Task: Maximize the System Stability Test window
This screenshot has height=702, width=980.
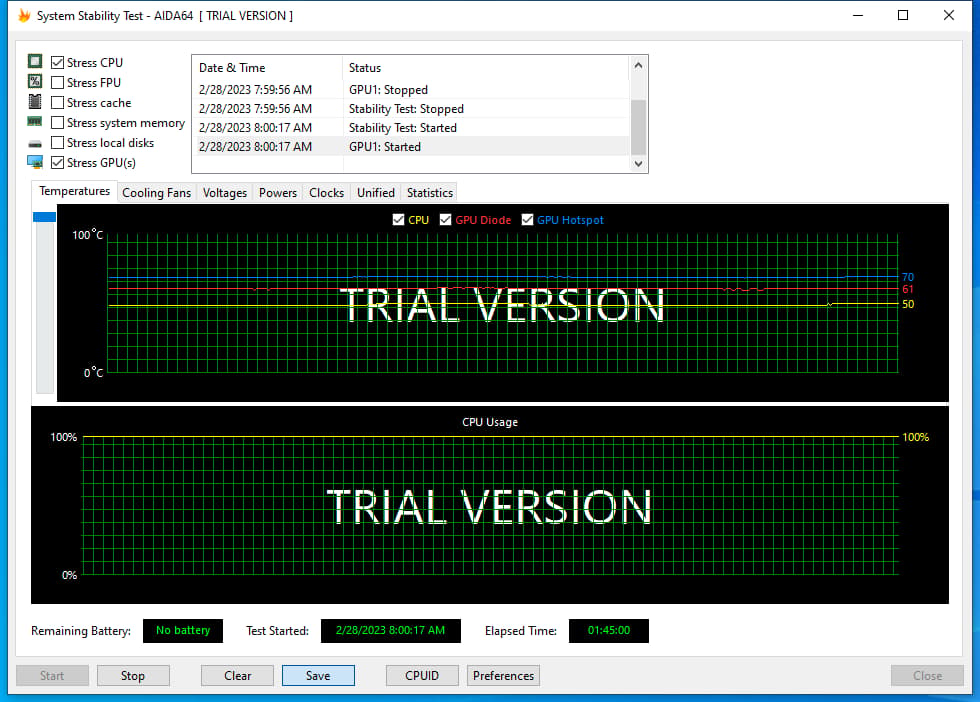Action: click(x=903, y=15)
